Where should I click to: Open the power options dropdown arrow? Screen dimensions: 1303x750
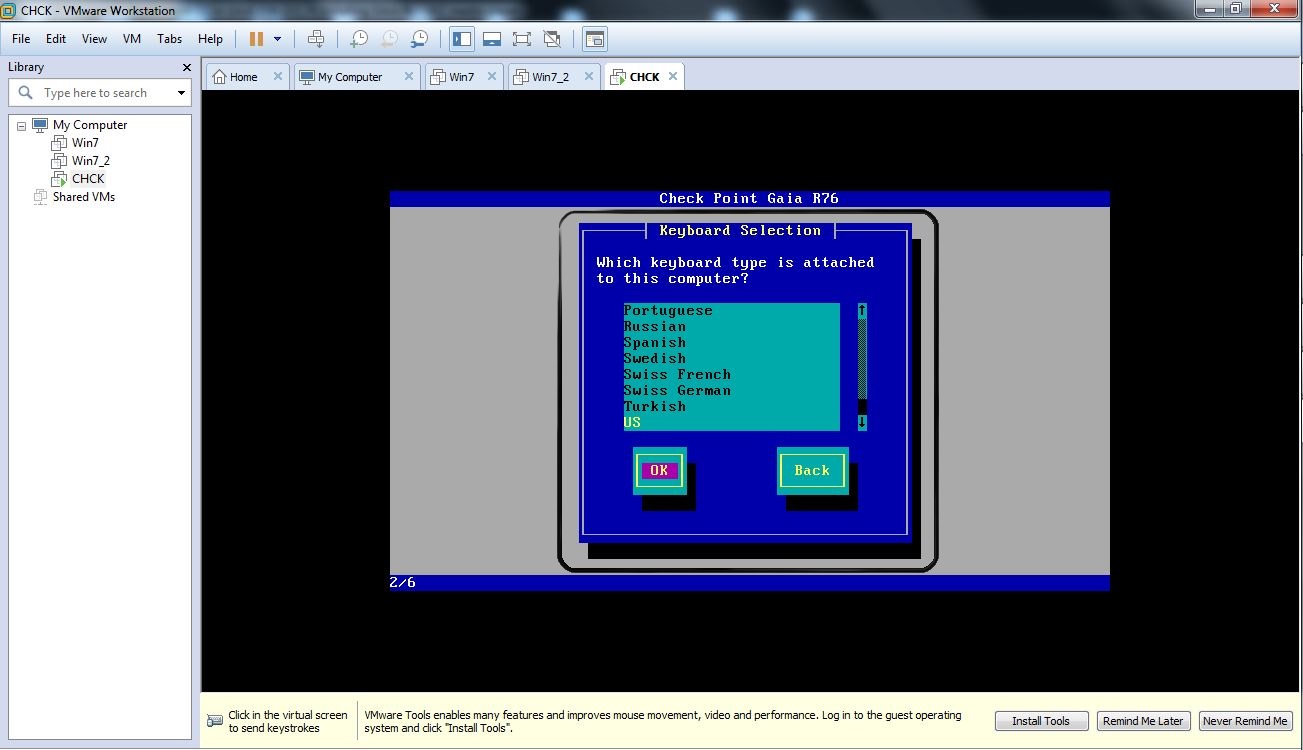point(277,39)
